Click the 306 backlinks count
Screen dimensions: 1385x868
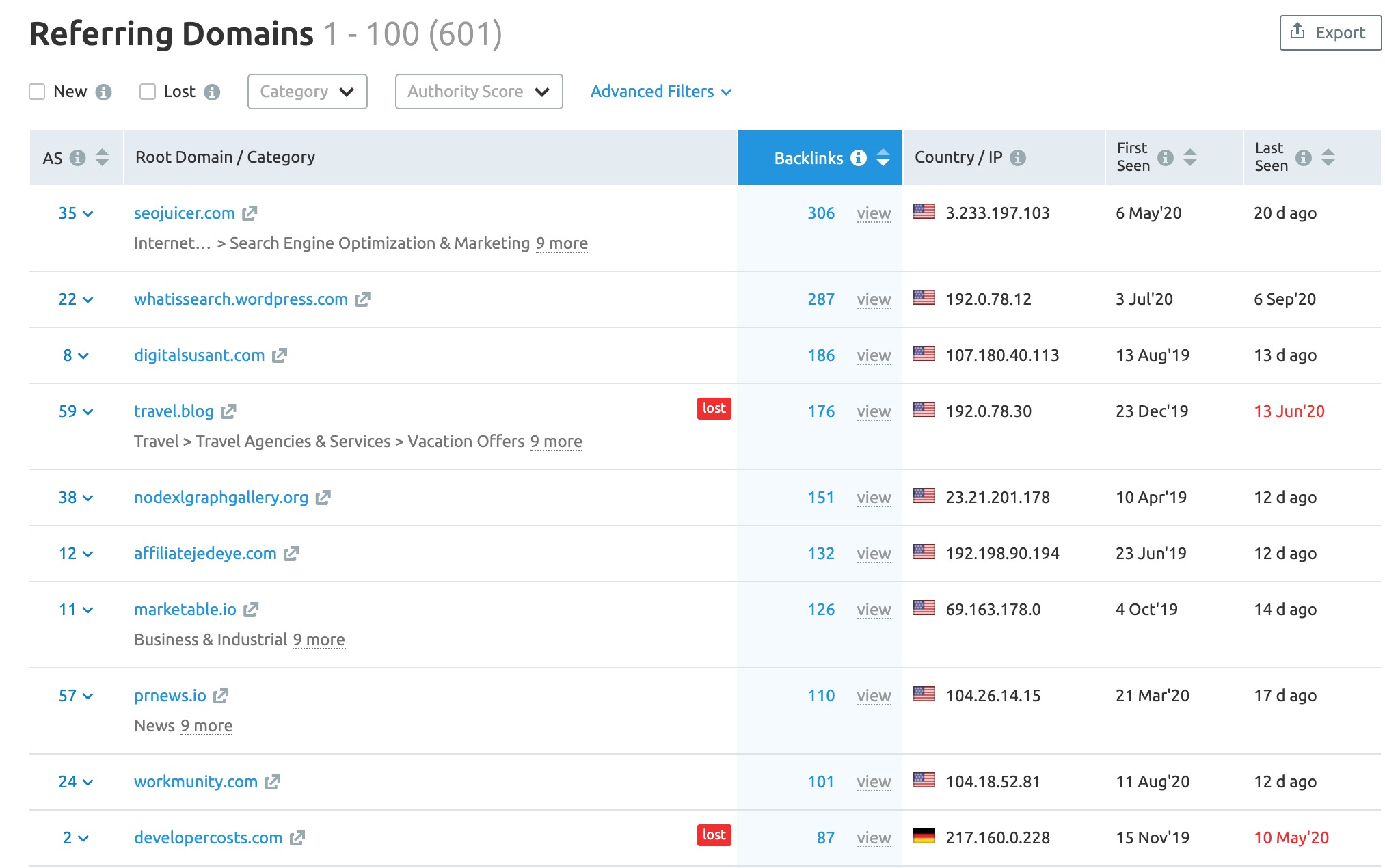821,213
